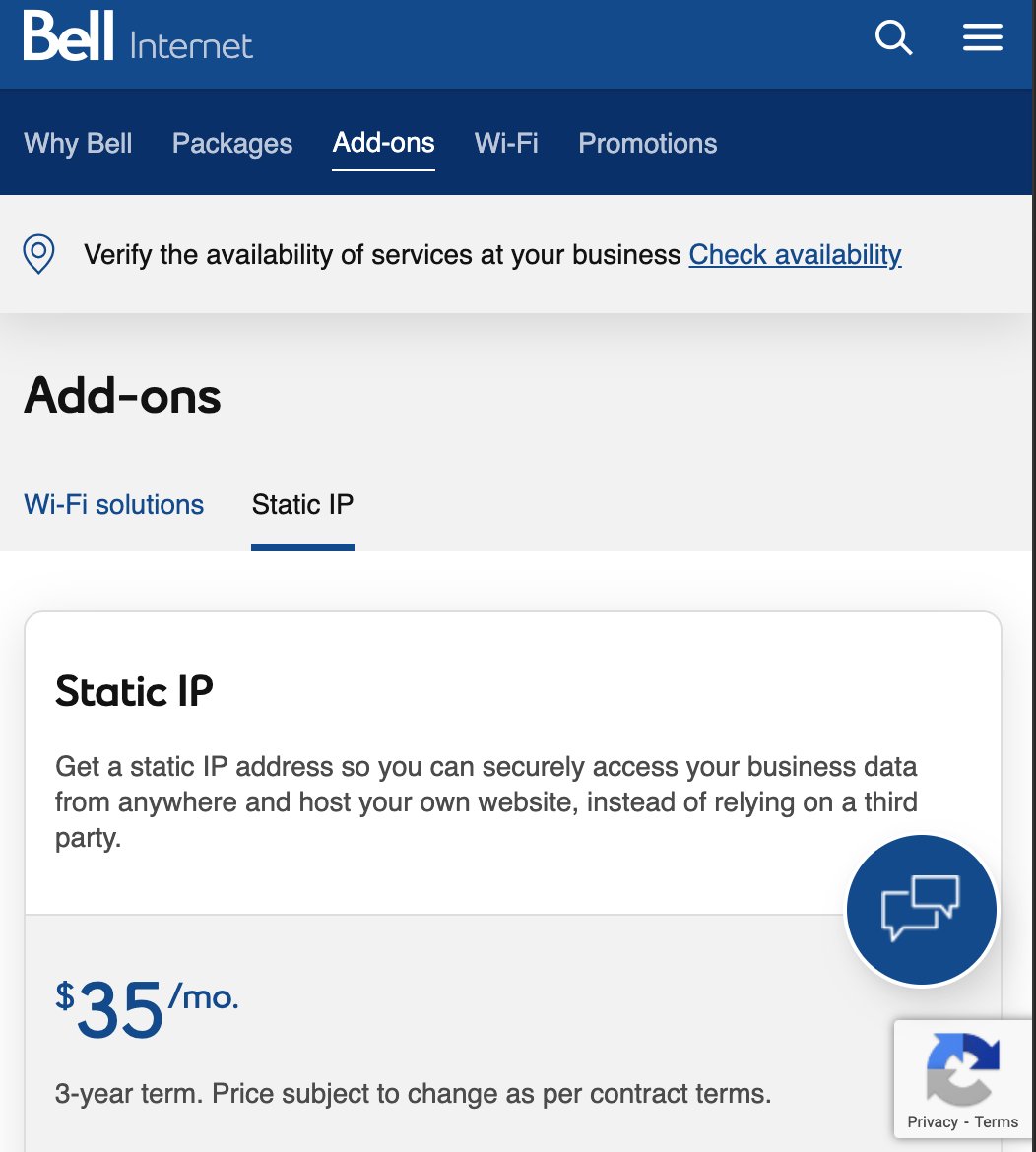Open the search magnifier icon
This screenshot has height=1152, width=1036.
click(x=893, y=37)
